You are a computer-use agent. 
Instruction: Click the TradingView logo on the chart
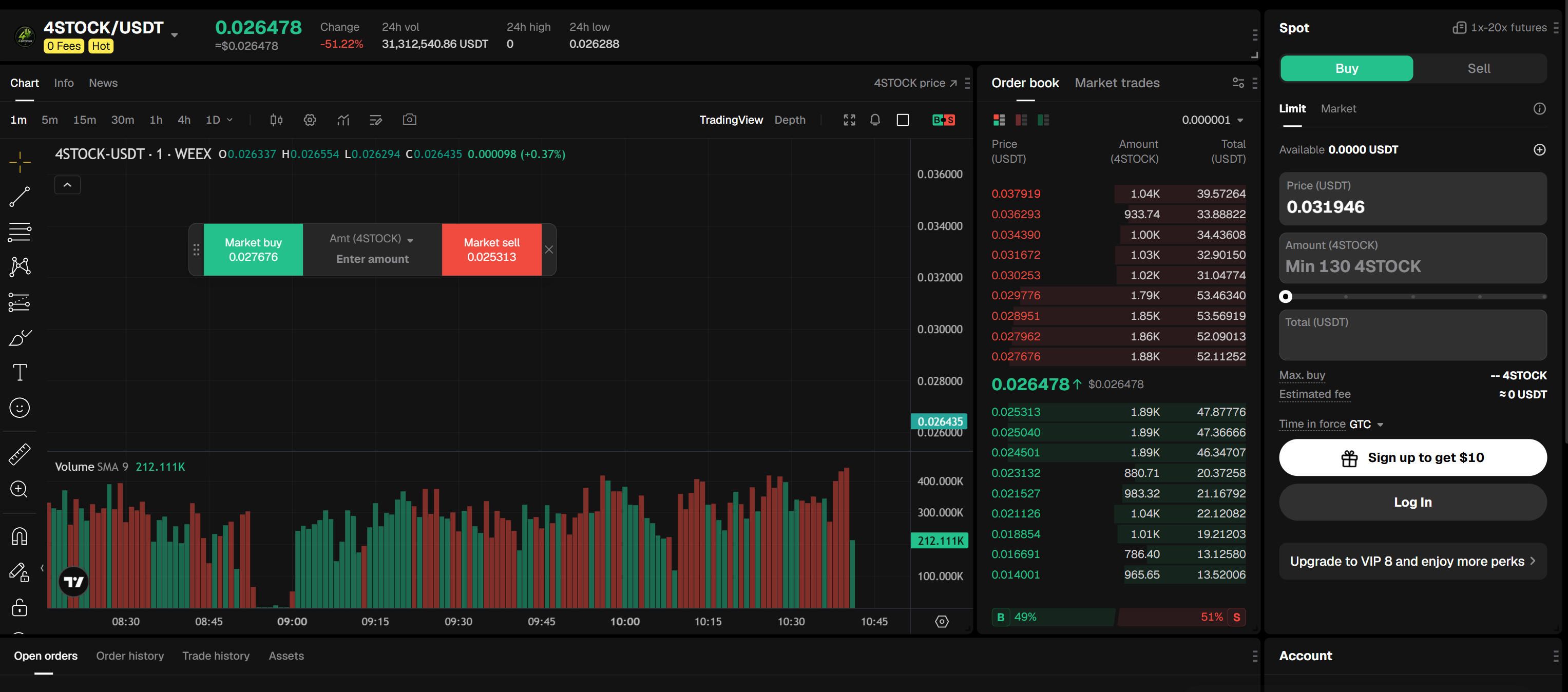click(73, 582)
